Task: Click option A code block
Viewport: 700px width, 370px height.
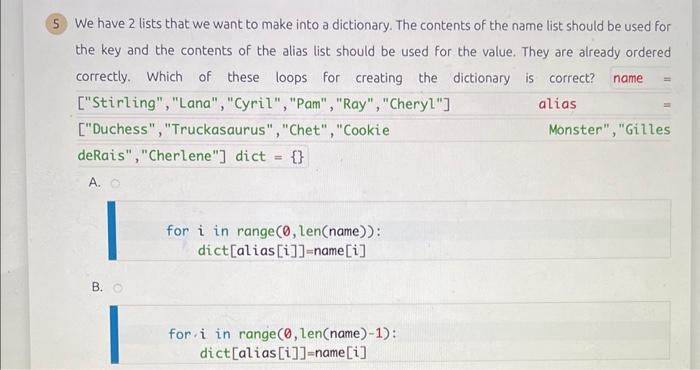Action: 389,230
